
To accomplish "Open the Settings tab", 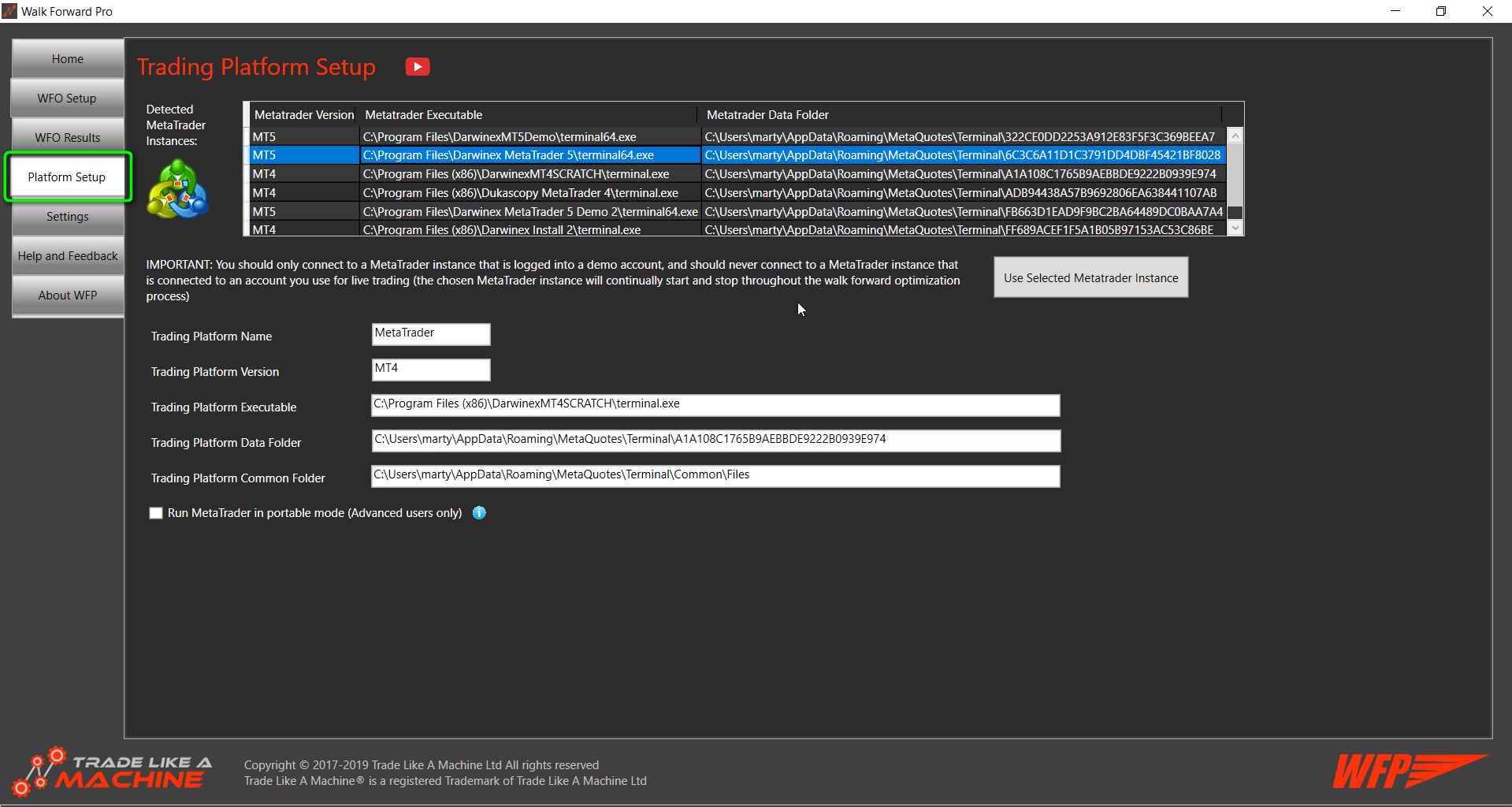I will tap(68, 216).
